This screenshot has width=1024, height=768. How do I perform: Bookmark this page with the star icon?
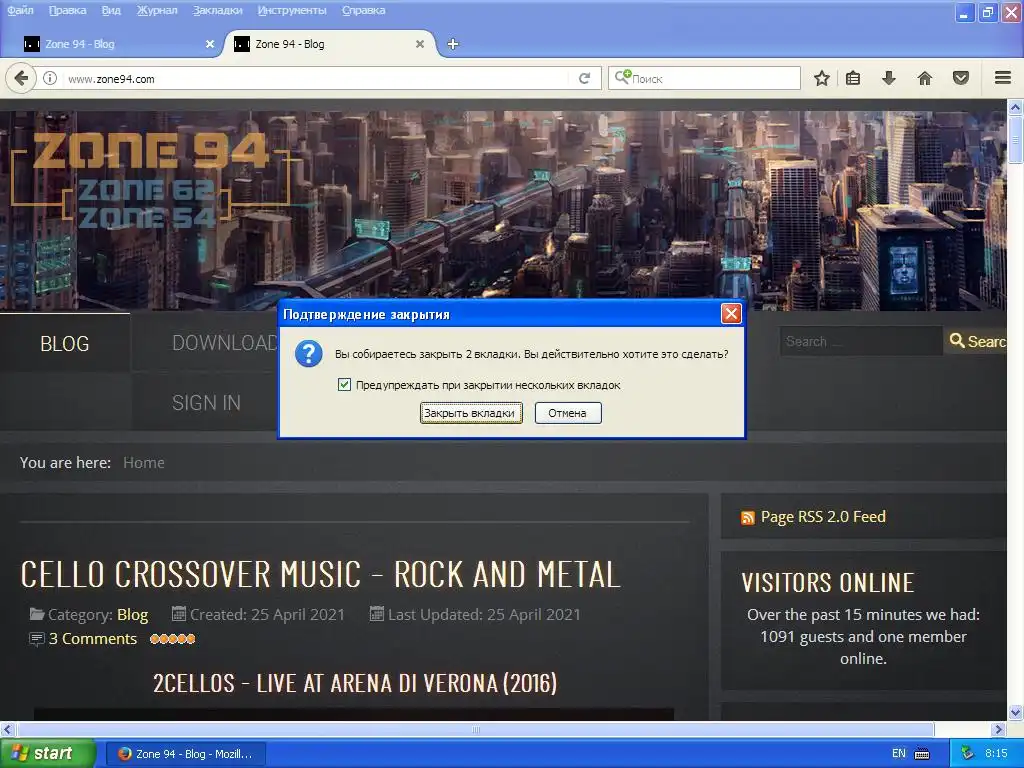(x=822, y=78)
